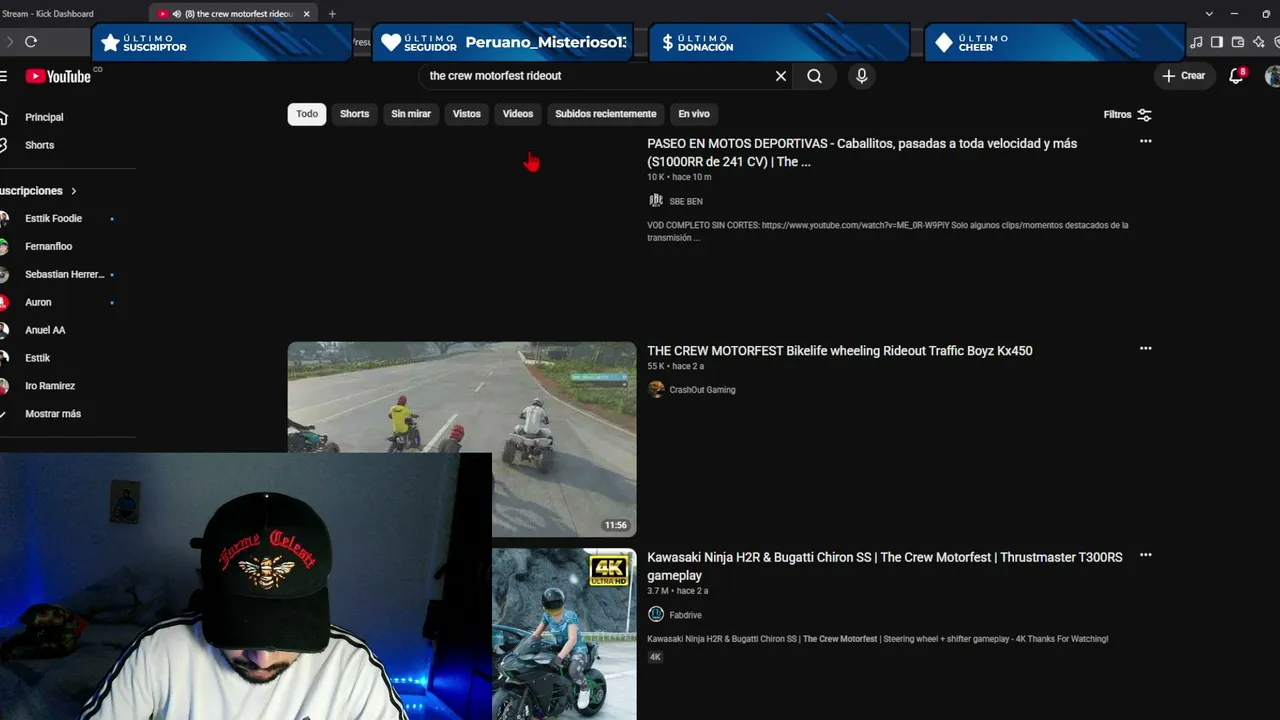Viewport: 1280px width, 720px height.
Task: Open the Filtros filter options
Action: pyautogui.click(x=1128, y=115)
